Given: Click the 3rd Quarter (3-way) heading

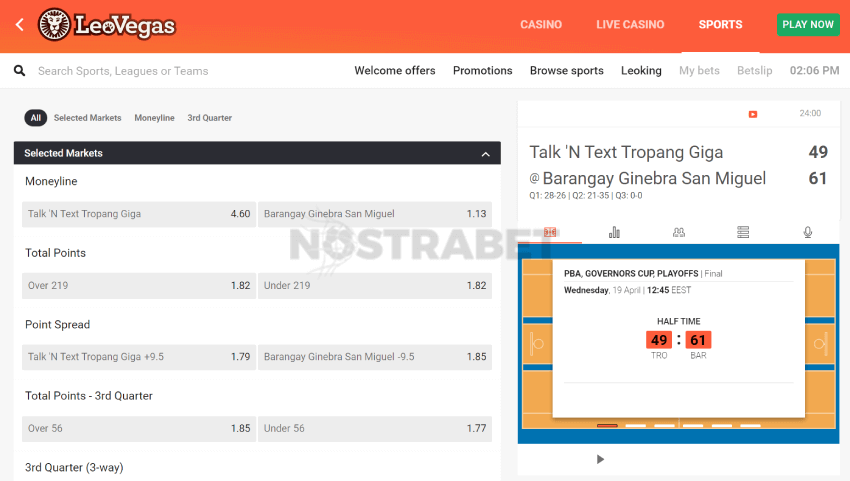Looking at the screenshot, I should (x=74, y=467).
